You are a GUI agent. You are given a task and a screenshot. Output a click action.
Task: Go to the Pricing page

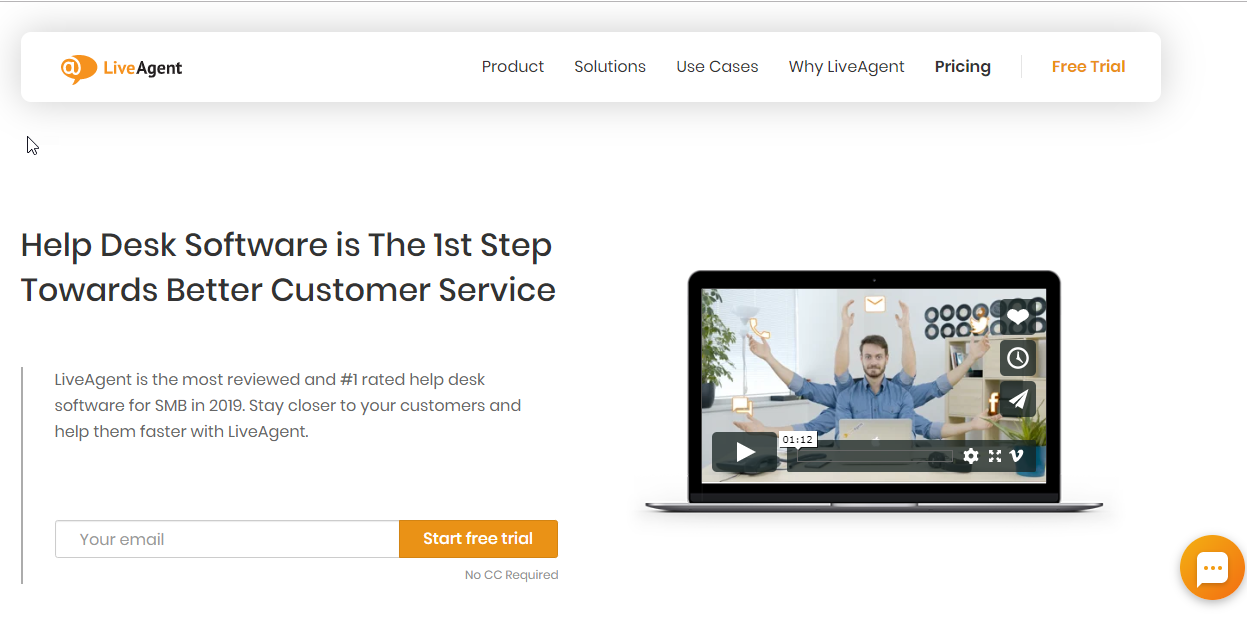click(963, 67)
